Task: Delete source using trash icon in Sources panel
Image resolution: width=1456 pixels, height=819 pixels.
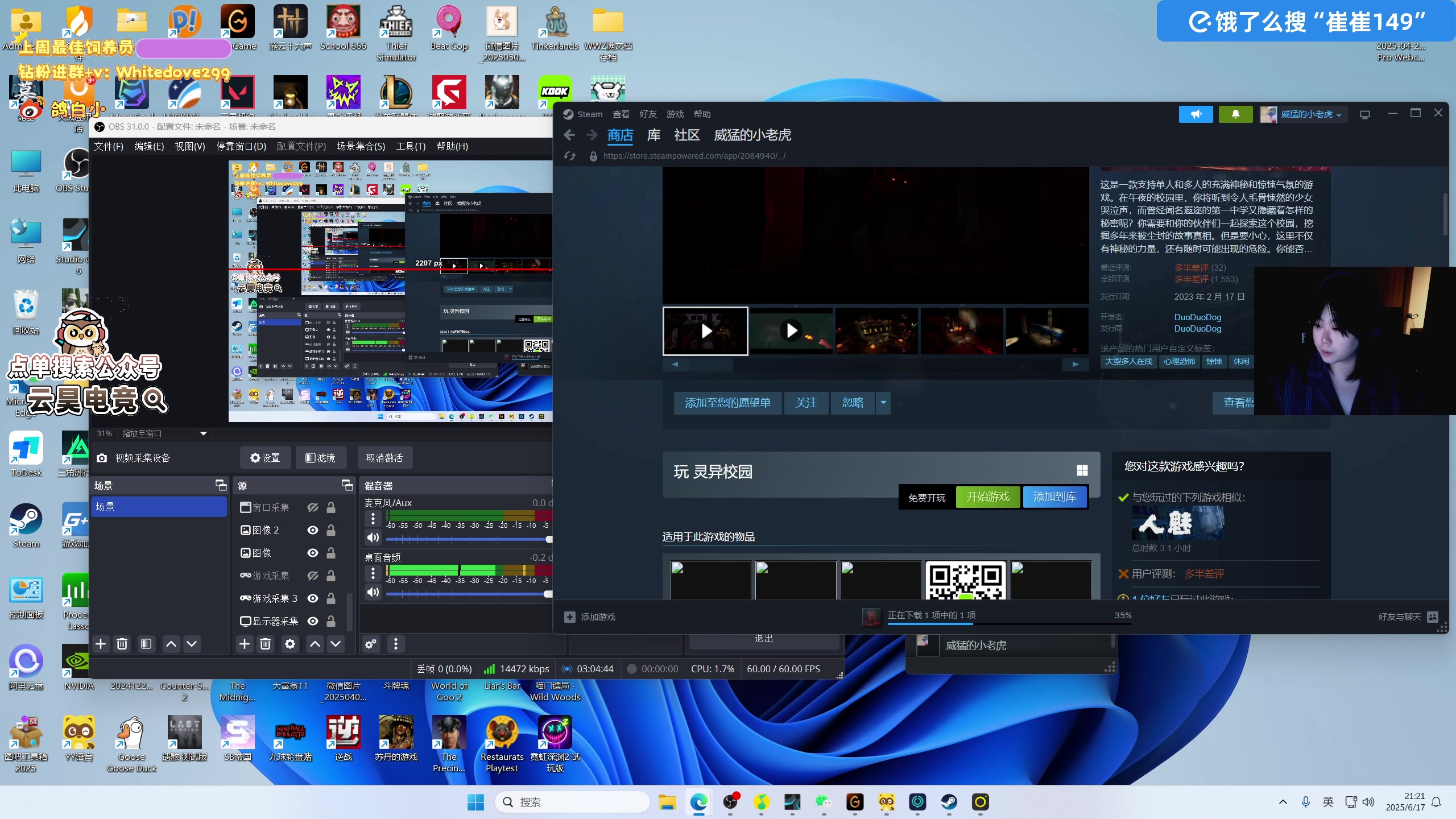Action: (265, 644)
